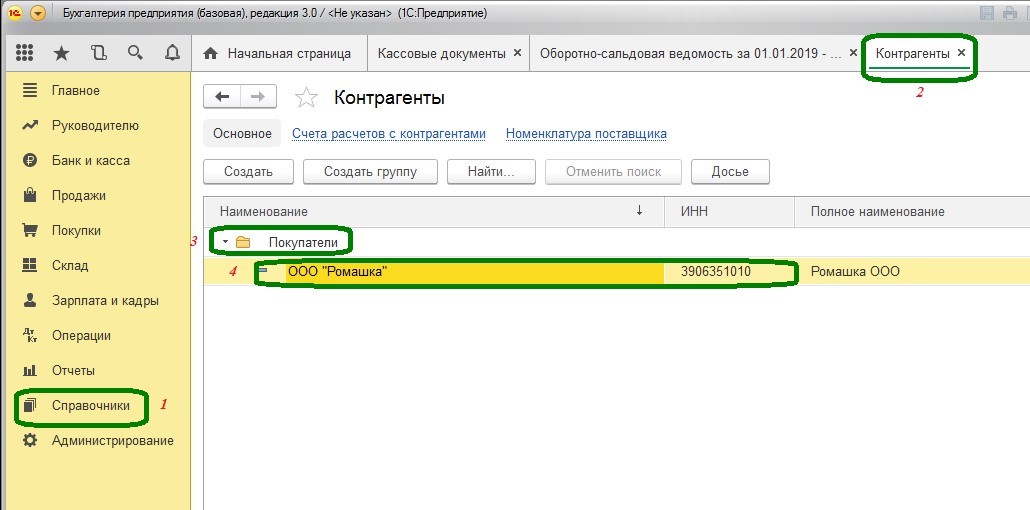Image resolution: width=1030 pixels, height=510 pixels.
Task: Open the Отчеты section
Action: (x=74, y=370)
